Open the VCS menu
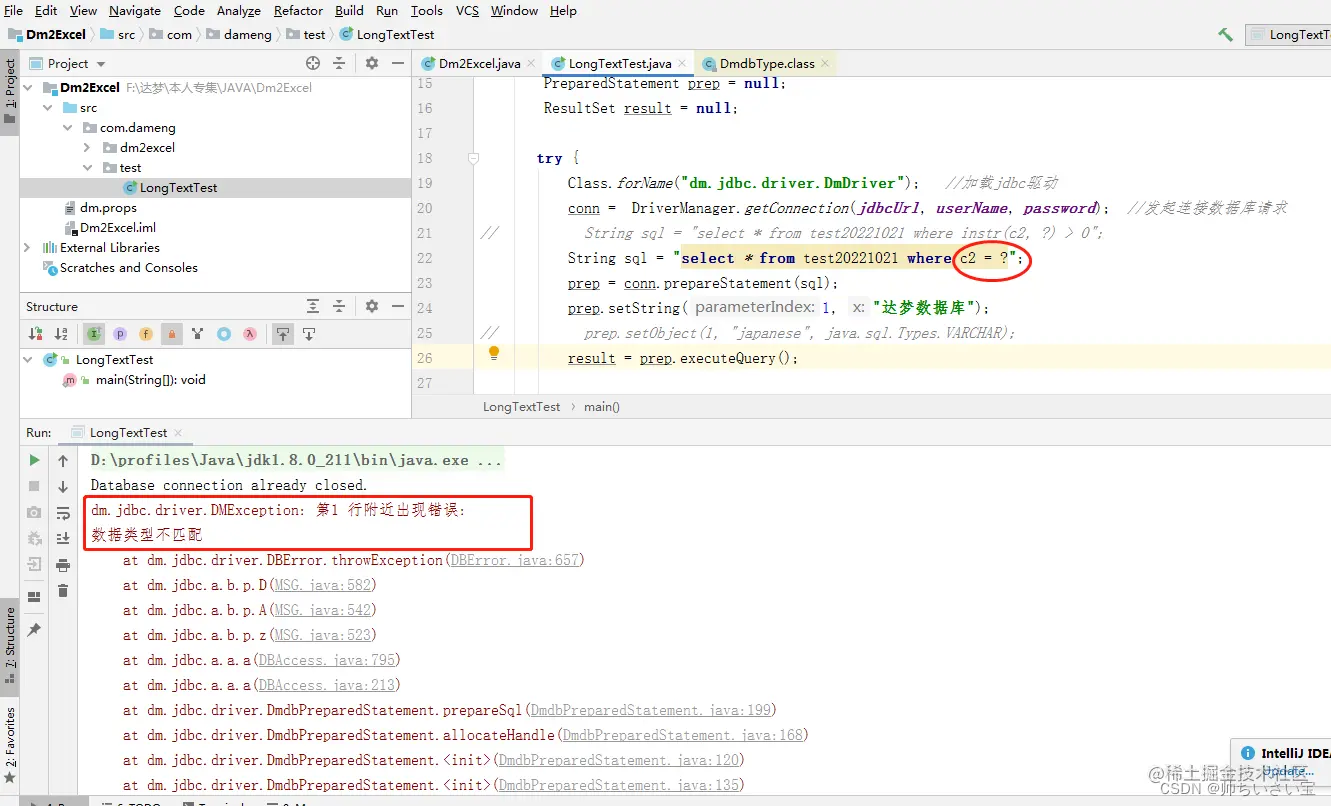1331x806 pixels. coord(467,10)
